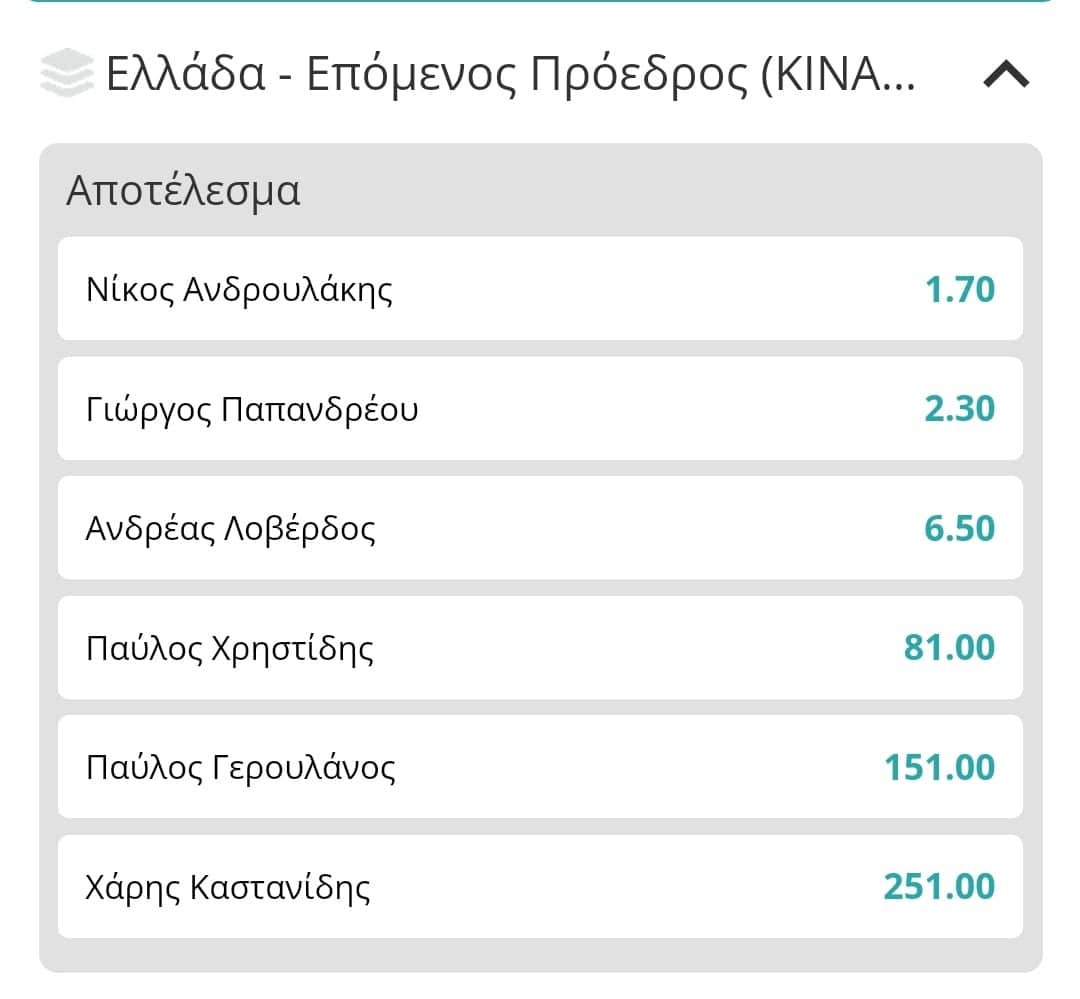Click the name text Χάρης Καστανίδης
The height and width of the screenshot is (999, 1080).
point(227,888)
